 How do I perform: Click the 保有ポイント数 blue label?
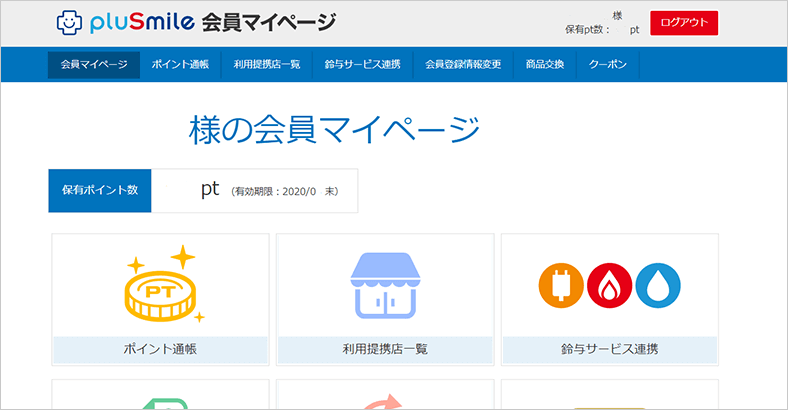(x=100, y=190)
